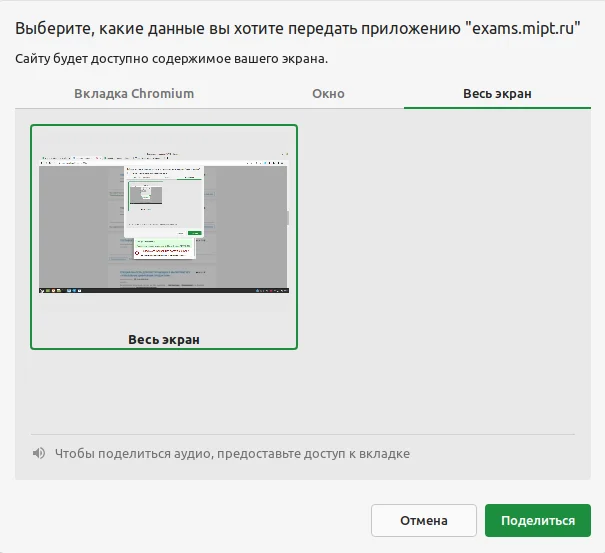
Task: Click the 'Весь экран' caption under thumbnail
Action: [x=164, y=340]
